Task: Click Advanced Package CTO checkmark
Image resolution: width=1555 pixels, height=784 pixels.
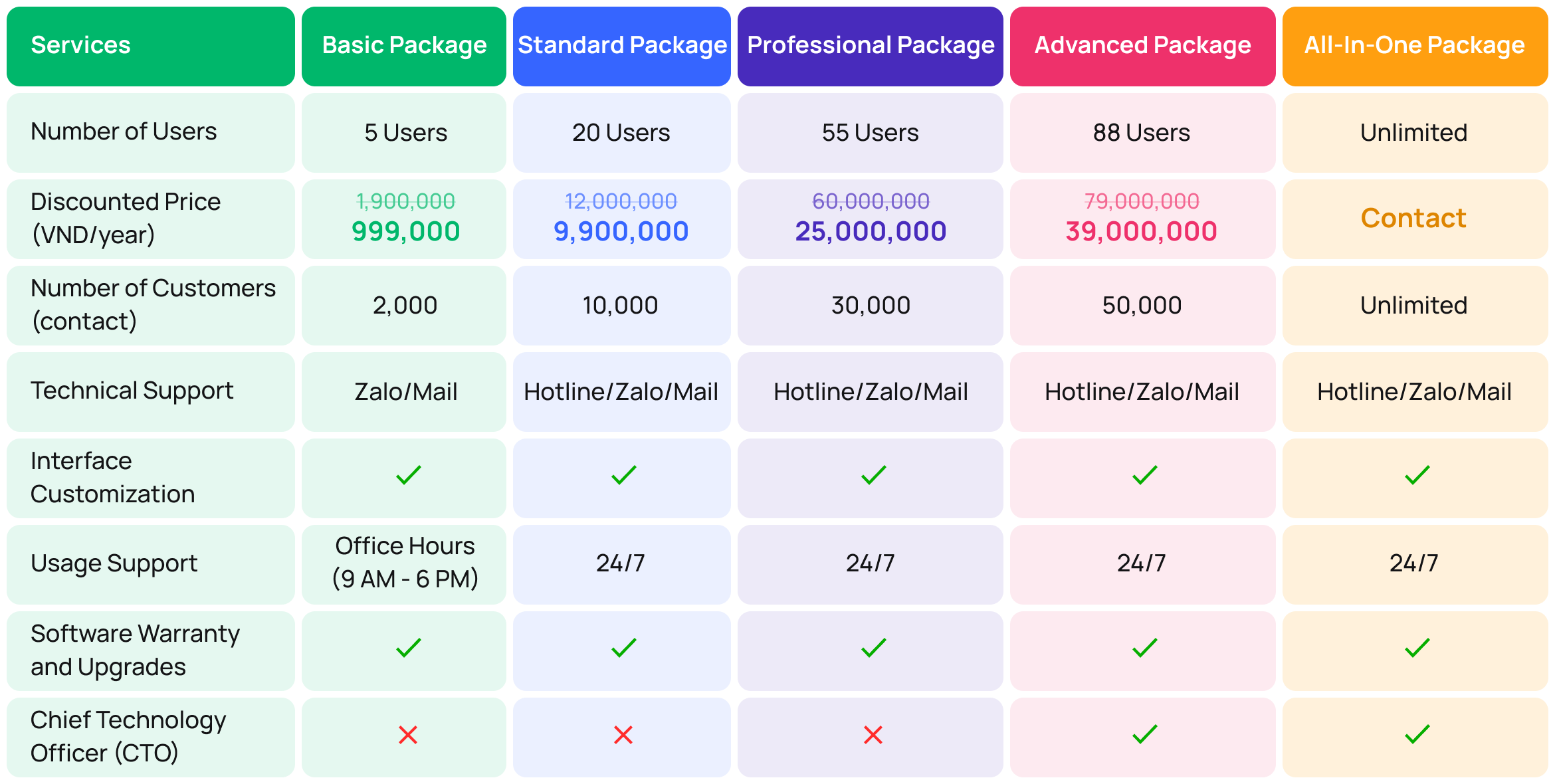Action: click(1144, 734)
